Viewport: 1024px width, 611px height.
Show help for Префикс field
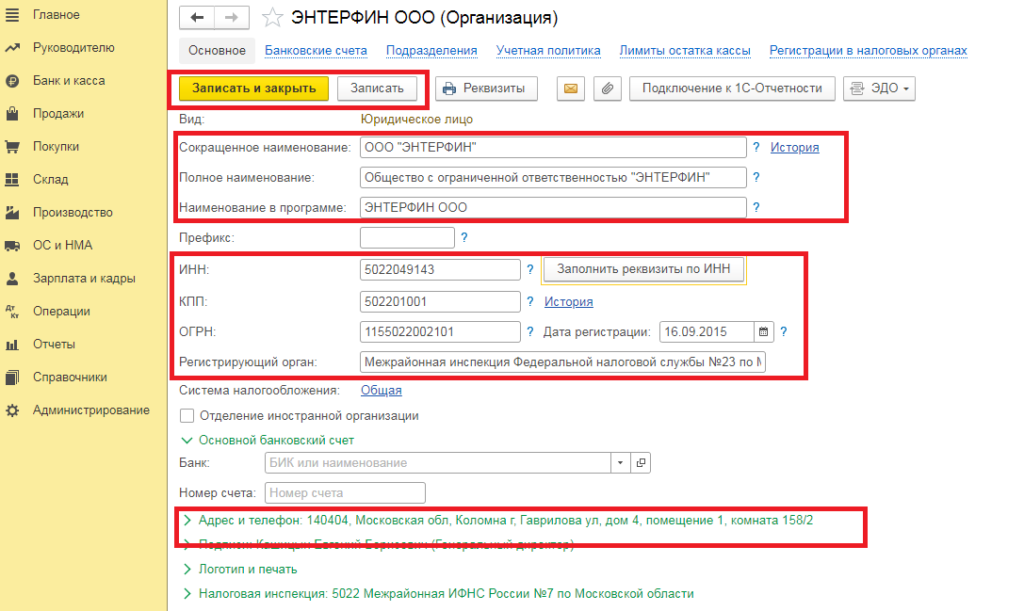point(464,238)
